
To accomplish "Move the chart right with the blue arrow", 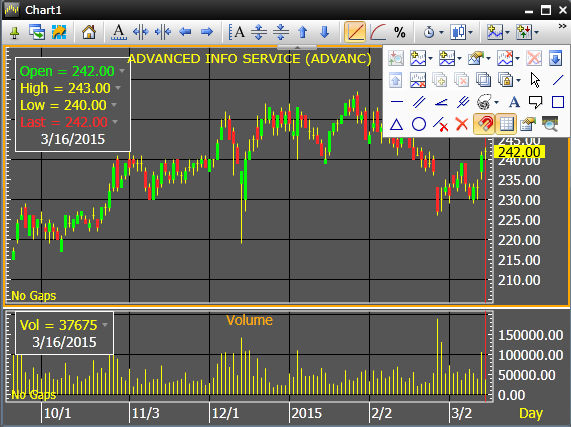I will tap(206, 32).
